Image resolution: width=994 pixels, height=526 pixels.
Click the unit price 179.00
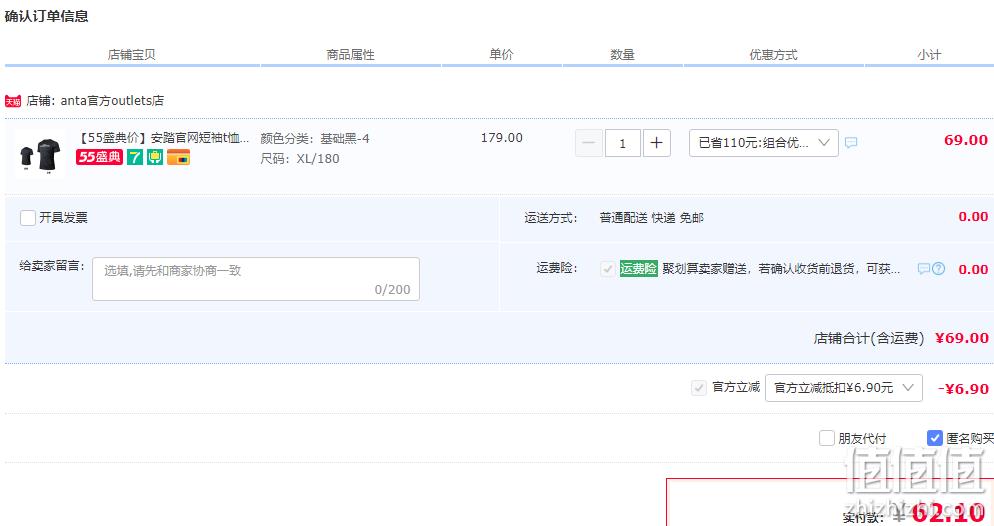pos(501,138)
